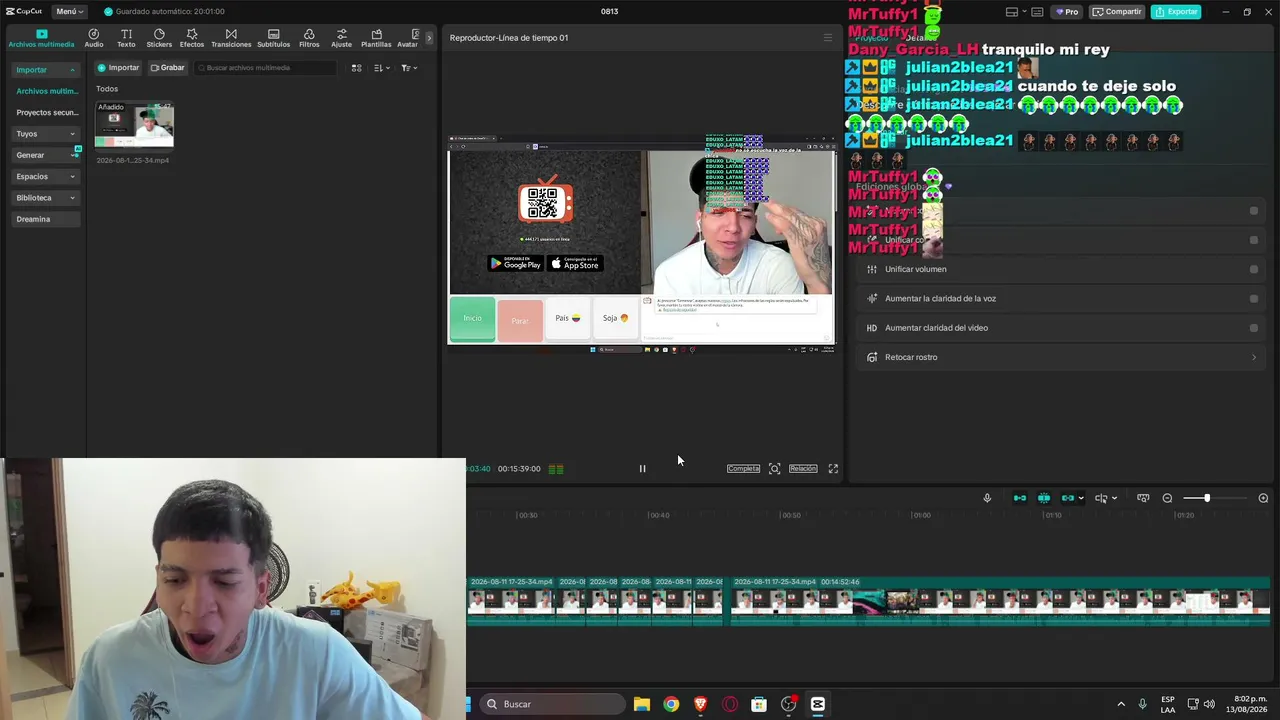Click the Pro upgrade button
The height and width of the screenshot is (720, 1280).
coord(1067,12)
